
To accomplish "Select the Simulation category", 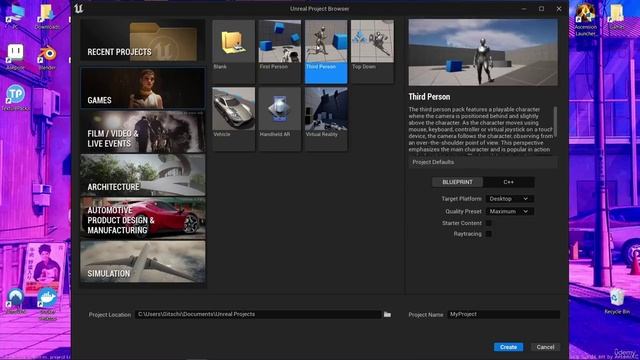I will point(142,262).
